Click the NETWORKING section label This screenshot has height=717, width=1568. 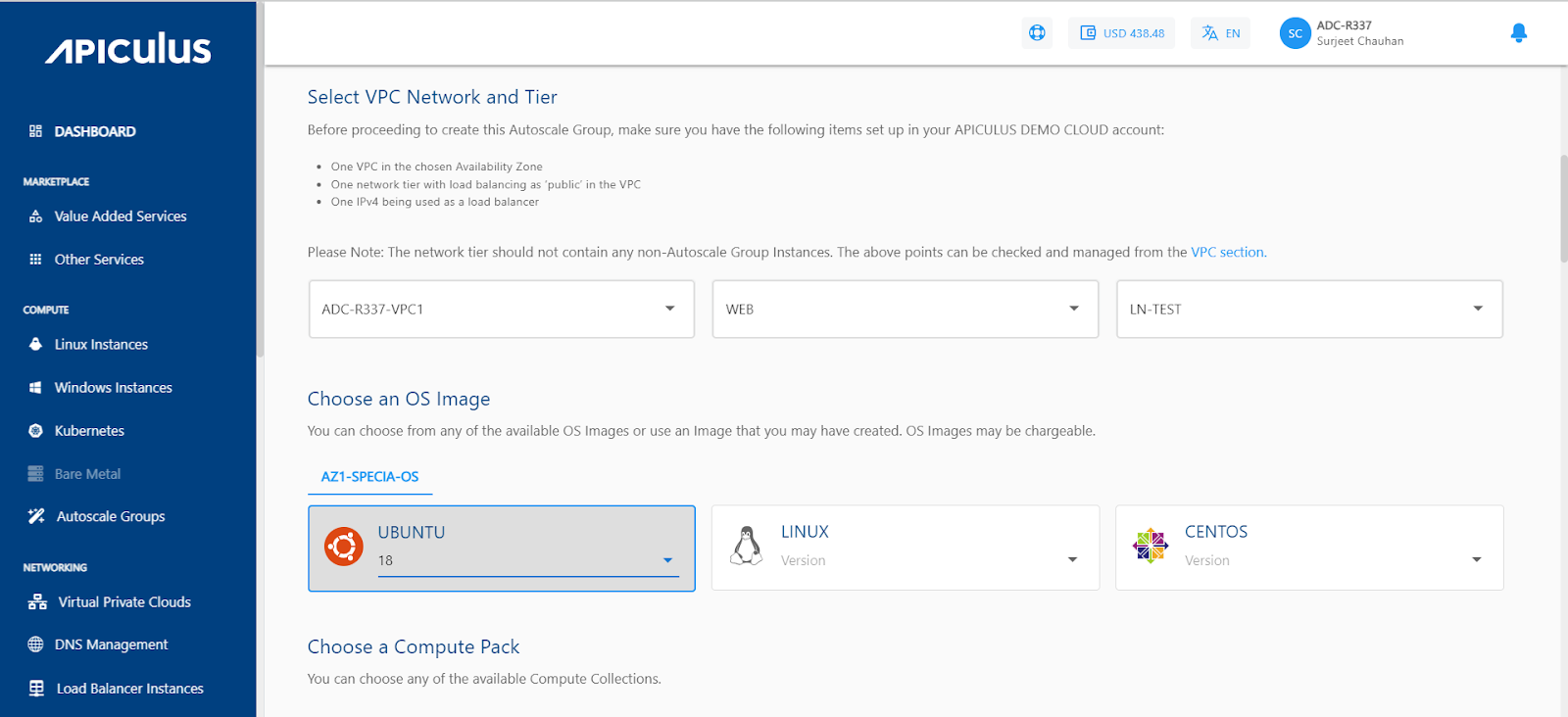tap(55, 568)
